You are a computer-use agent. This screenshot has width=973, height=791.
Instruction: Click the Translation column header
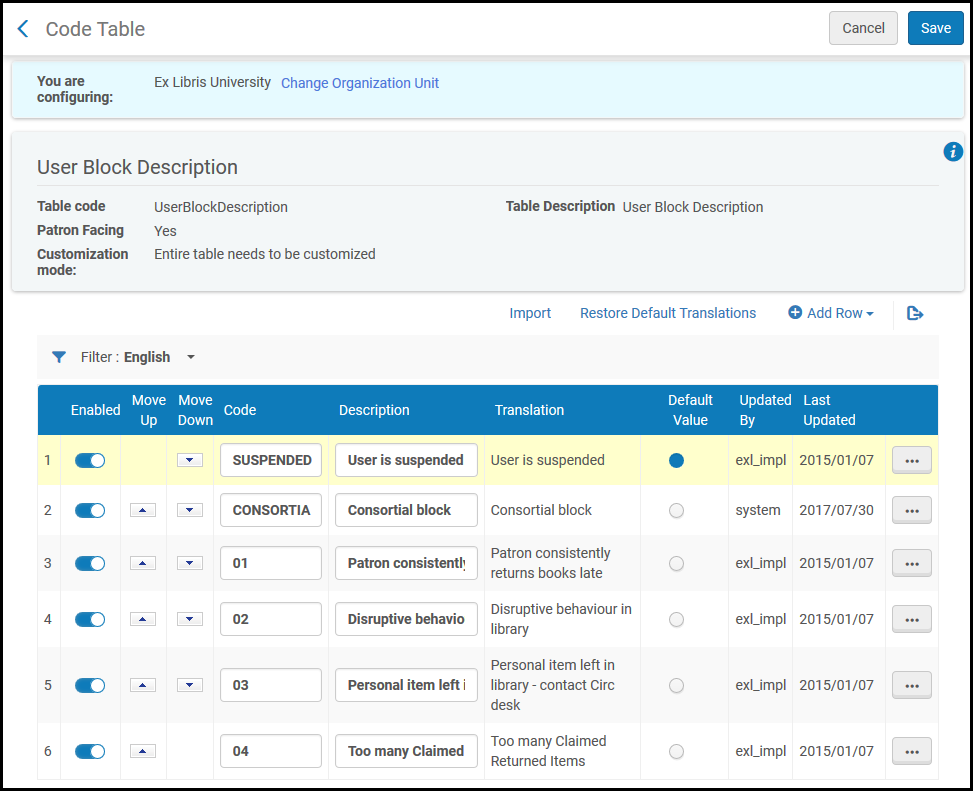(529, 410)
